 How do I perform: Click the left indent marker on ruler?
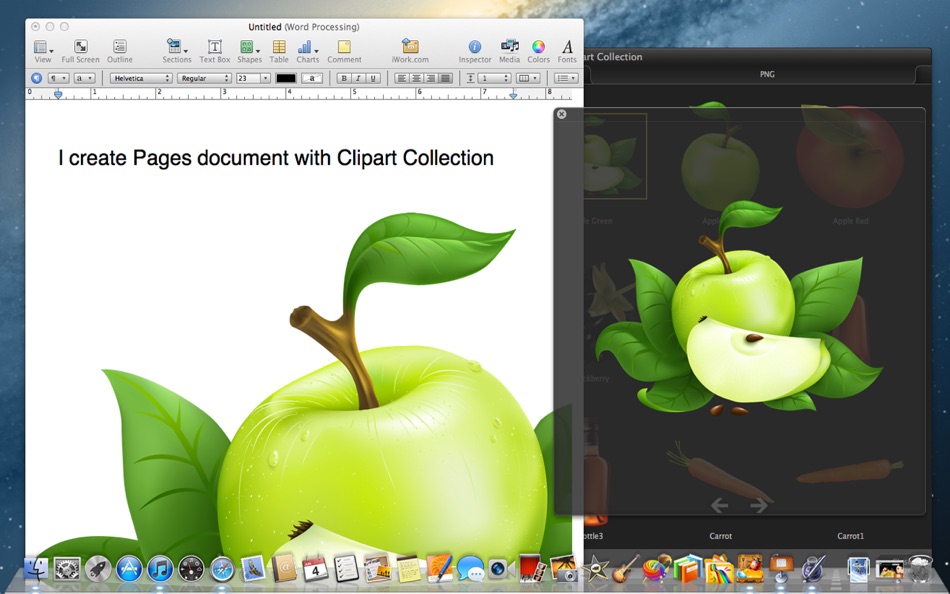(58, 94)
